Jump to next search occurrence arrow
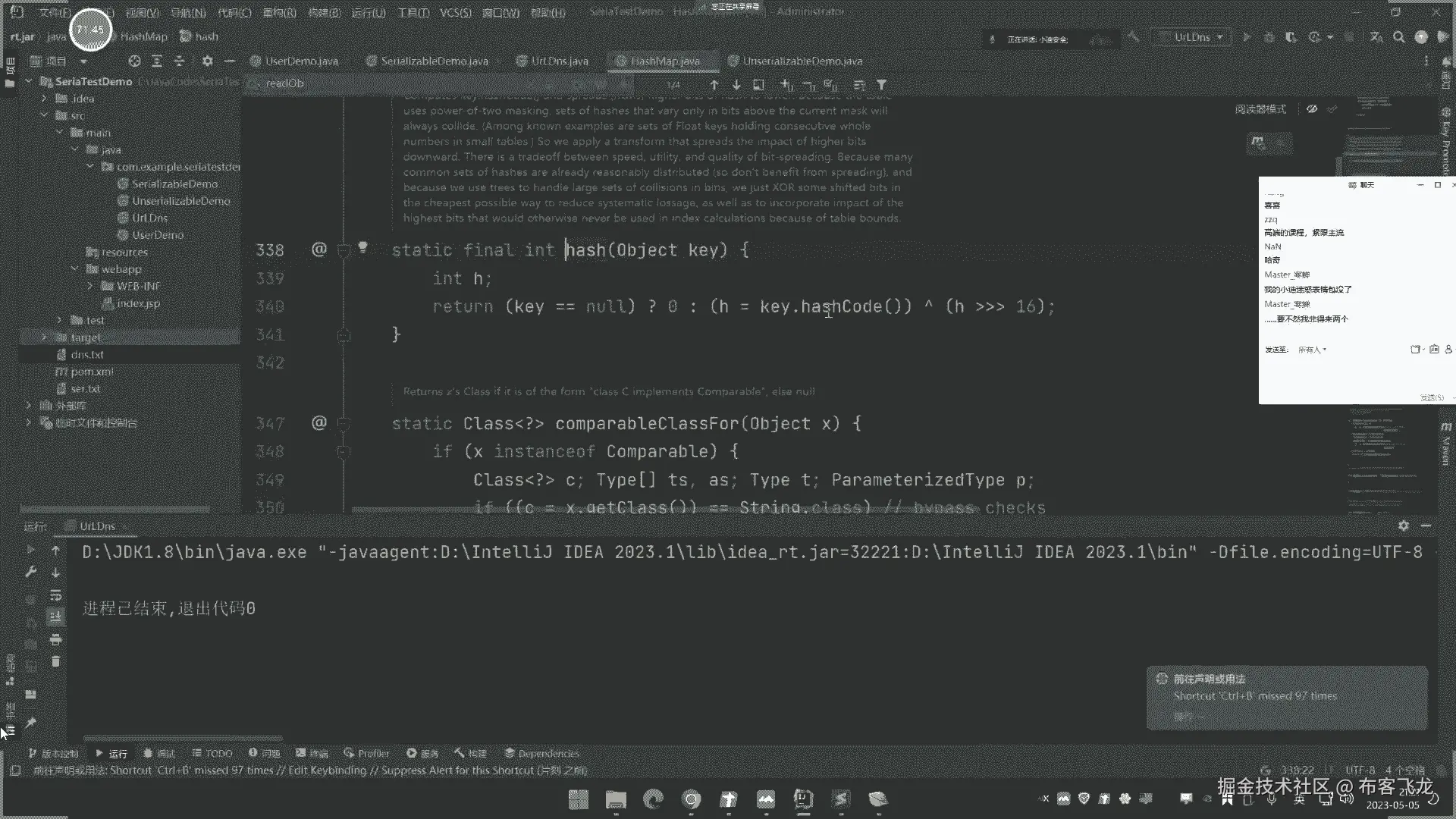The height and width of the screenshot is (819, 1456). click(736, 85)
